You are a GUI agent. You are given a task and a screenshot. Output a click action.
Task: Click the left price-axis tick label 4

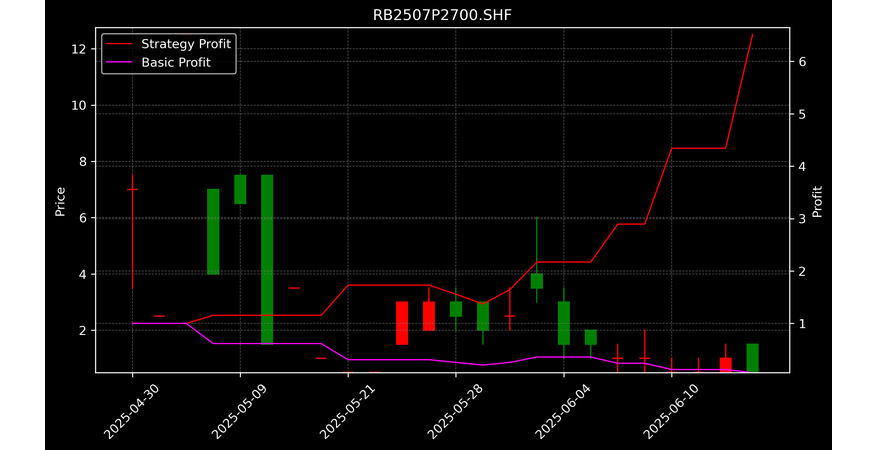click(82, 274)
